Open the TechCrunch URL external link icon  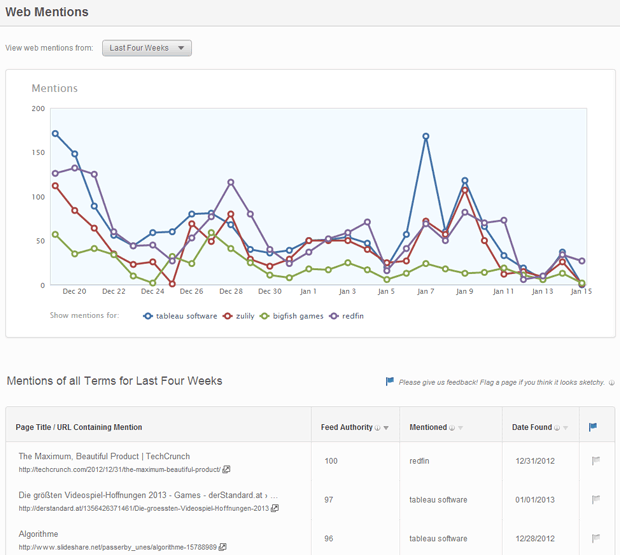(226, 469)
